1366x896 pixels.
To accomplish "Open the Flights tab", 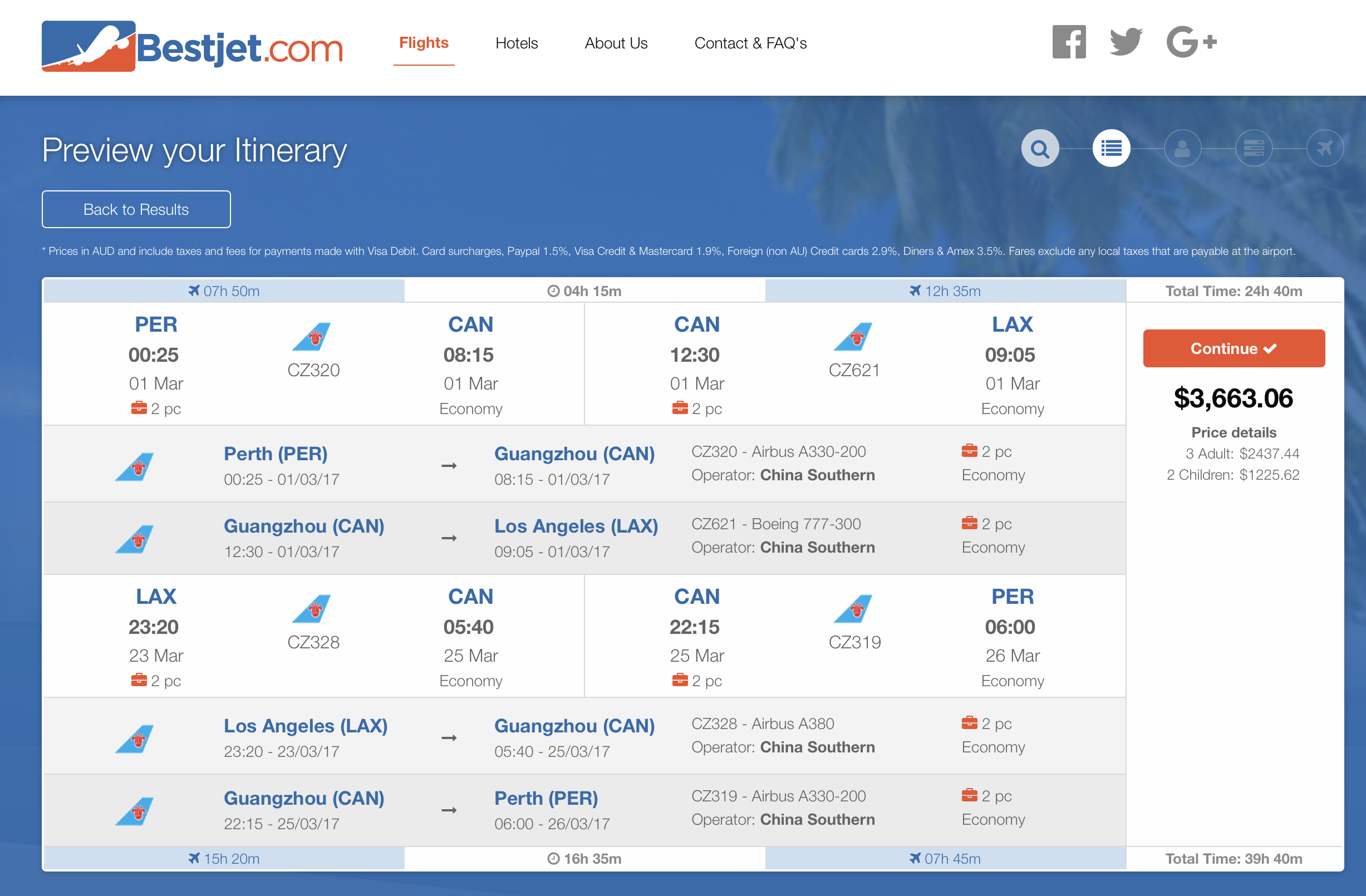I will tap(424, 43).
